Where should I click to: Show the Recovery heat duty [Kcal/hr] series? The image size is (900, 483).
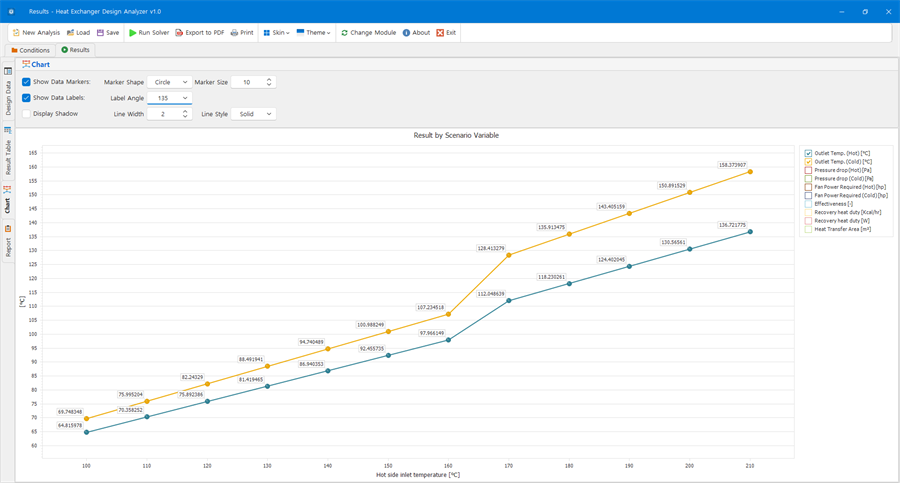pos(808,212)
